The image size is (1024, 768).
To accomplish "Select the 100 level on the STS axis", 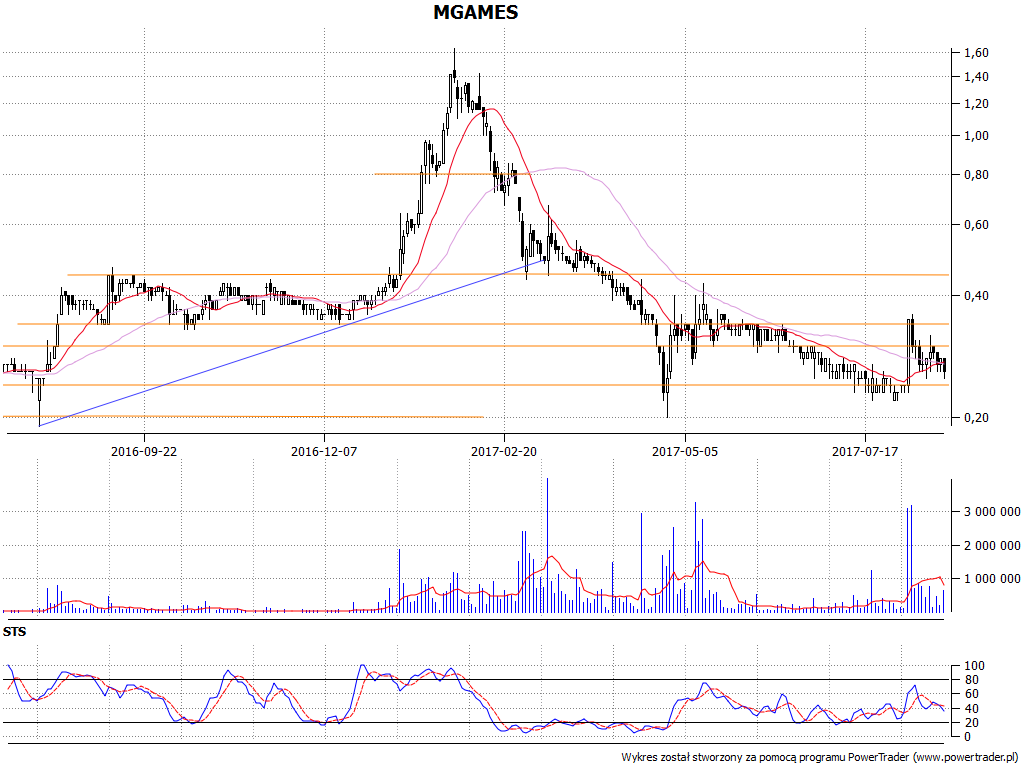I will [973, 666].
